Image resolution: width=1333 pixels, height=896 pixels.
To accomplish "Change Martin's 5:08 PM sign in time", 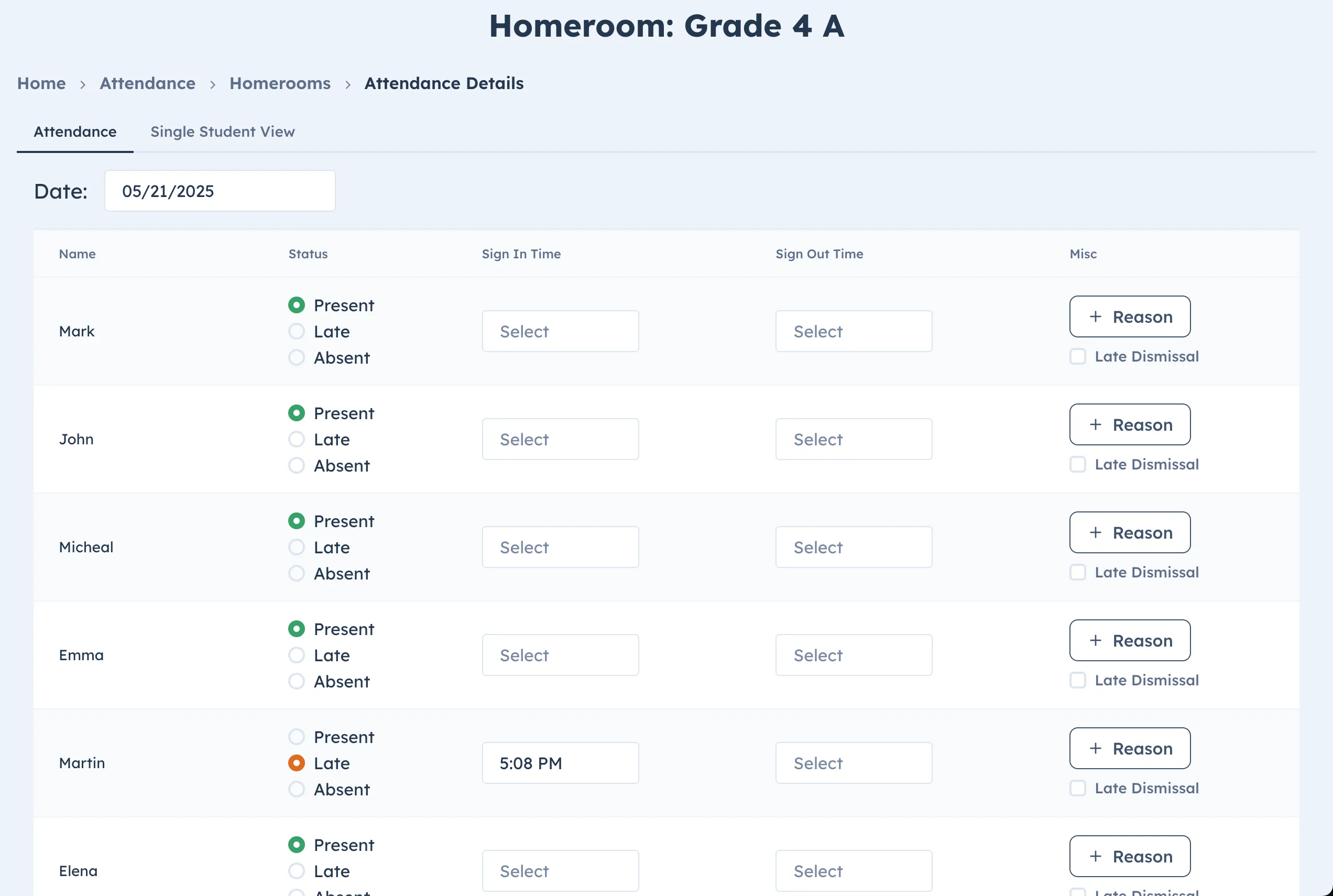I will coord(560,763).
